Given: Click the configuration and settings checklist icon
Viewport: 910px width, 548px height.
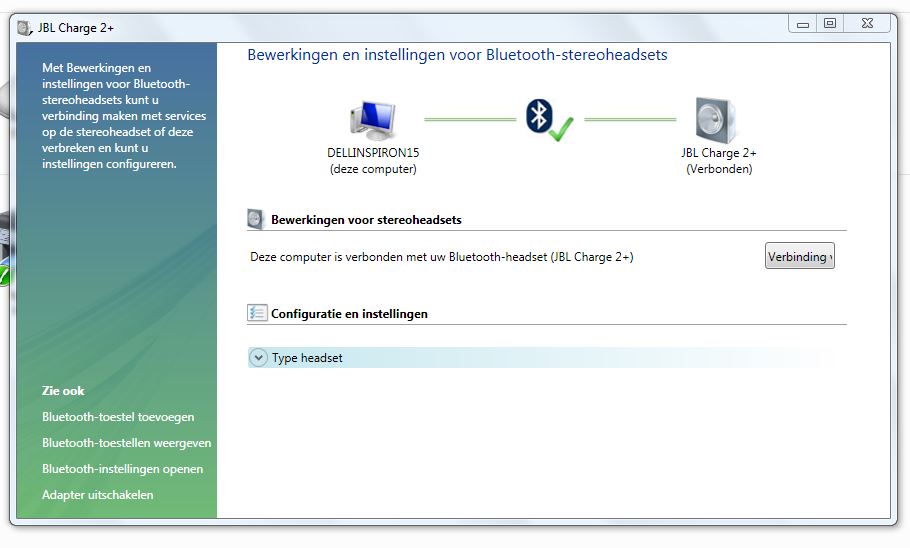Looking at the screenshot, I should click(x=257, y=313).
